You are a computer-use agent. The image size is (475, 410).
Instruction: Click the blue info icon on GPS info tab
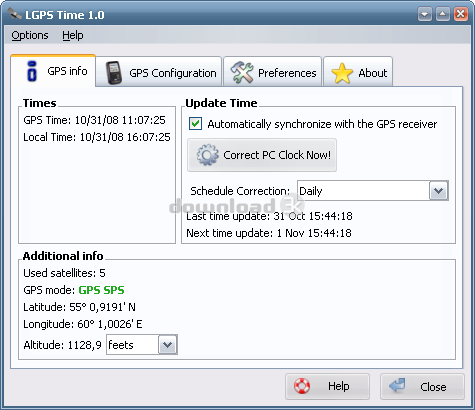(x=32, y=71)
